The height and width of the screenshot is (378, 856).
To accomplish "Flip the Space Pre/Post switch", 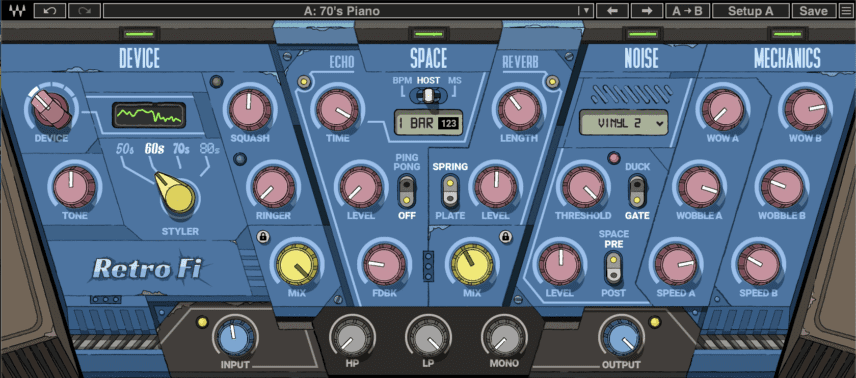I will pyautogui.click(x=613, y=268).
